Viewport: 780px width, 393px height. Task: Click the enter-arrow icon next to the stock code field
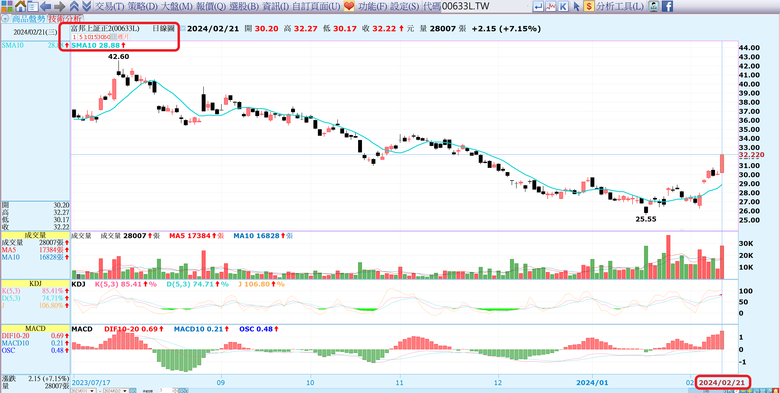point(538,6)
